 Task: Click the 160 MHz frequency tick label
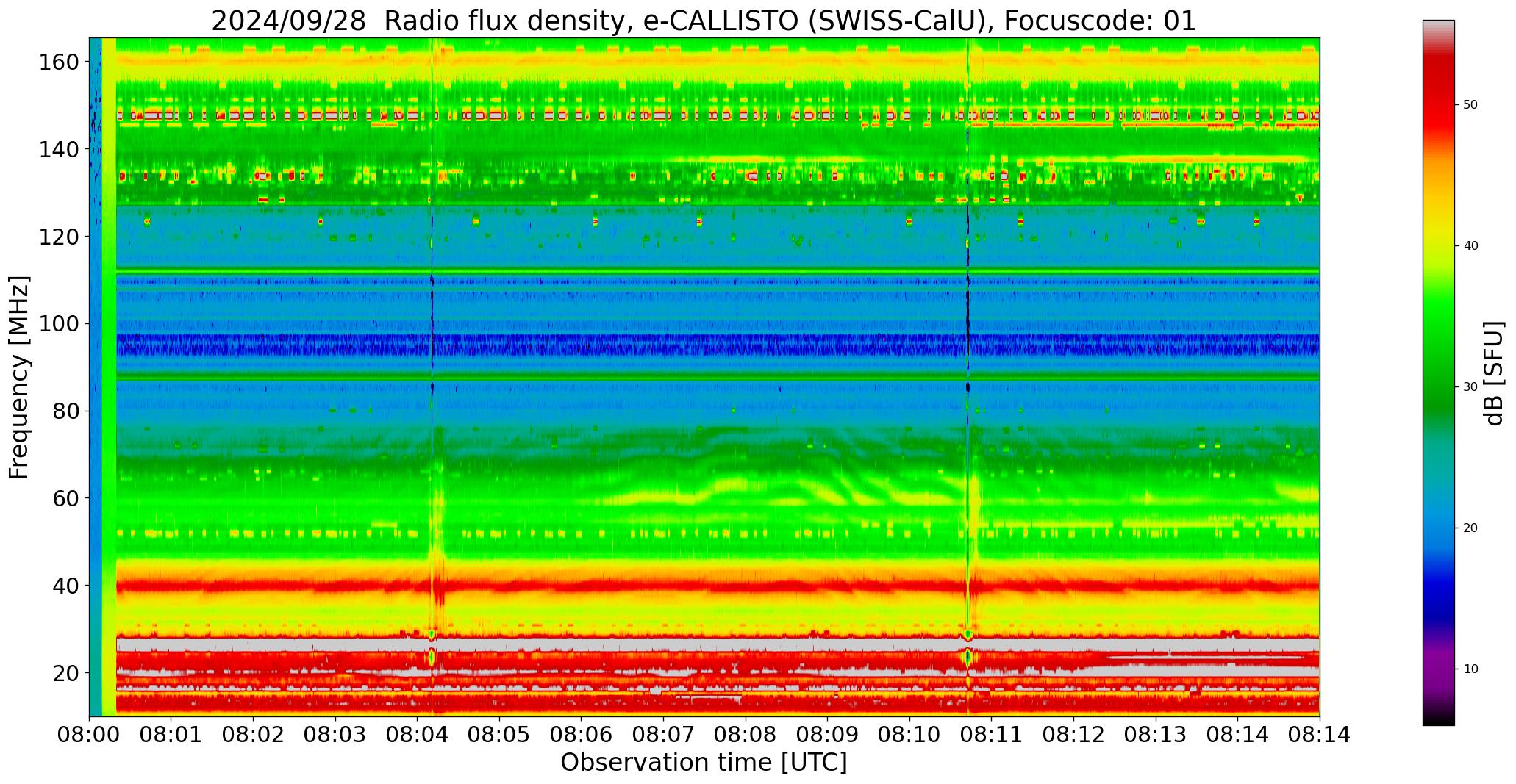pyautogui.click(x=59, y=62)
